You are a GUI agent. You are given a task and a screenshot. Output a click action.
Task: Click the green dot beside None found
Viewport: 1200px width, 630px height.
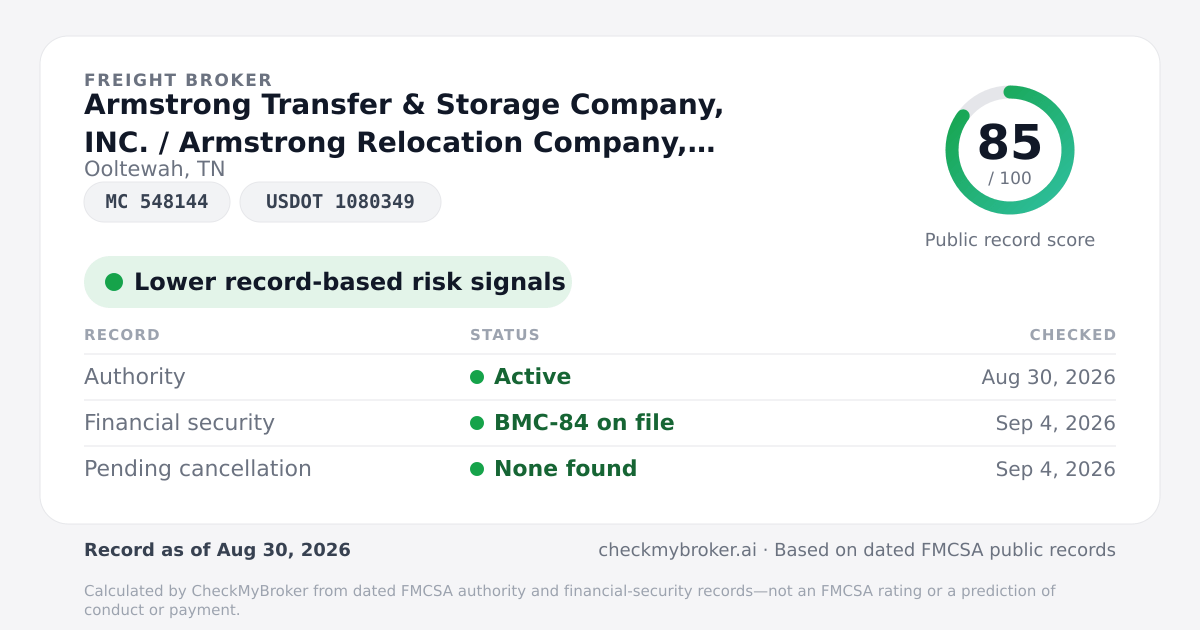[x=477, y=469]
